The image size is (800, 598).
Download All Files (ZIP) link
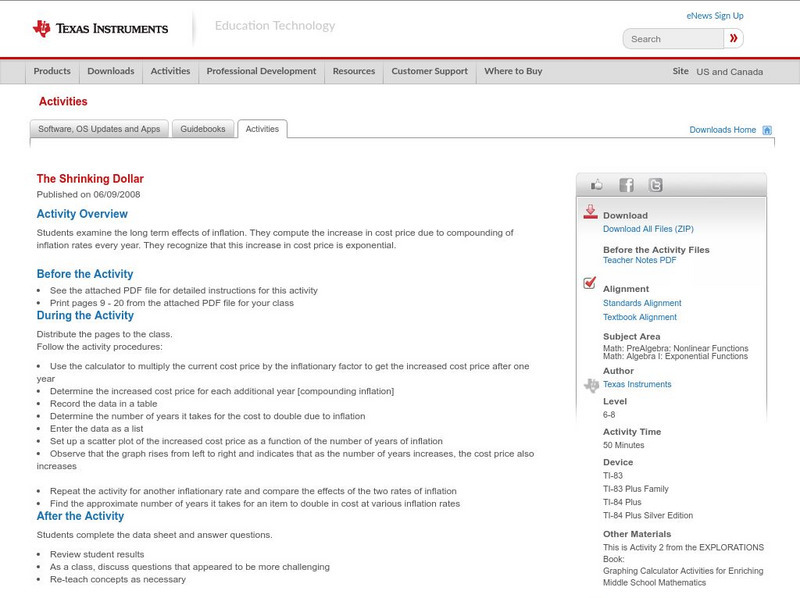coord(648,229)
